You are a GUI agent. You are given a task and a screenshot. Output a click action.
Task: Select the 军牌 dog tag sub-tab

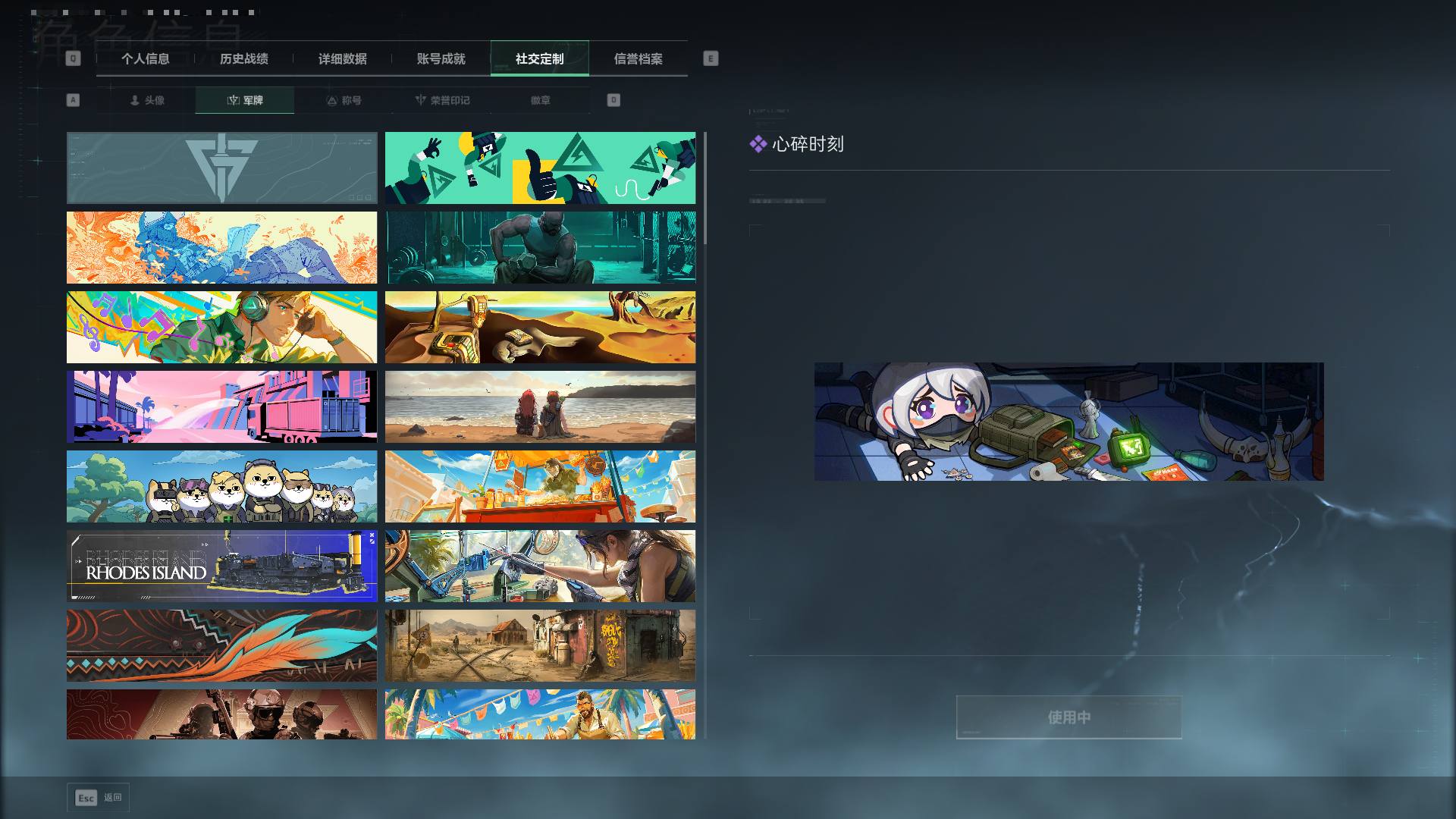(x=245, y=100)
